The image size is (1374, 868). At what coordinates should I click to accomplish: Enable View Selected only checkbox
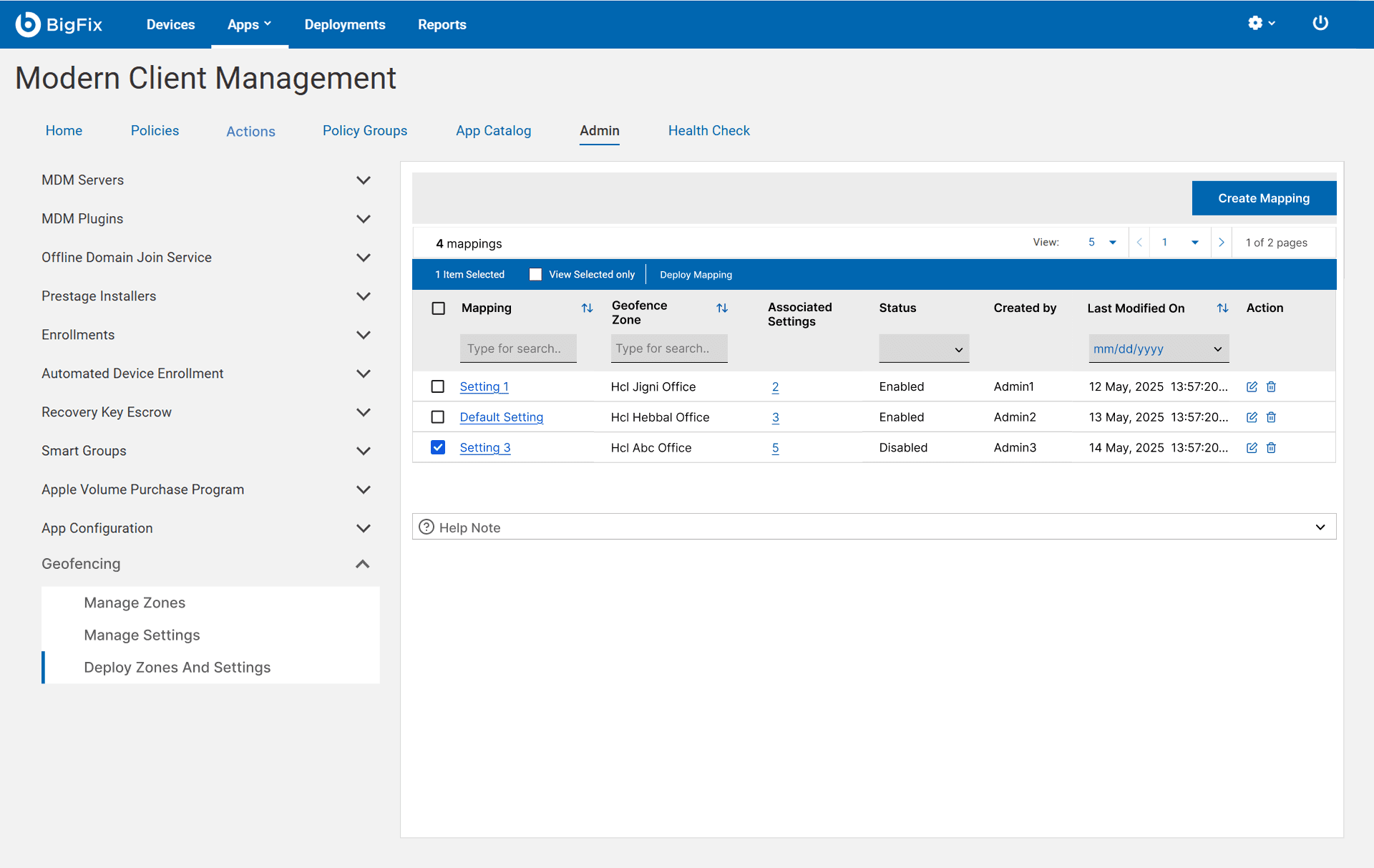coord(535,275)
